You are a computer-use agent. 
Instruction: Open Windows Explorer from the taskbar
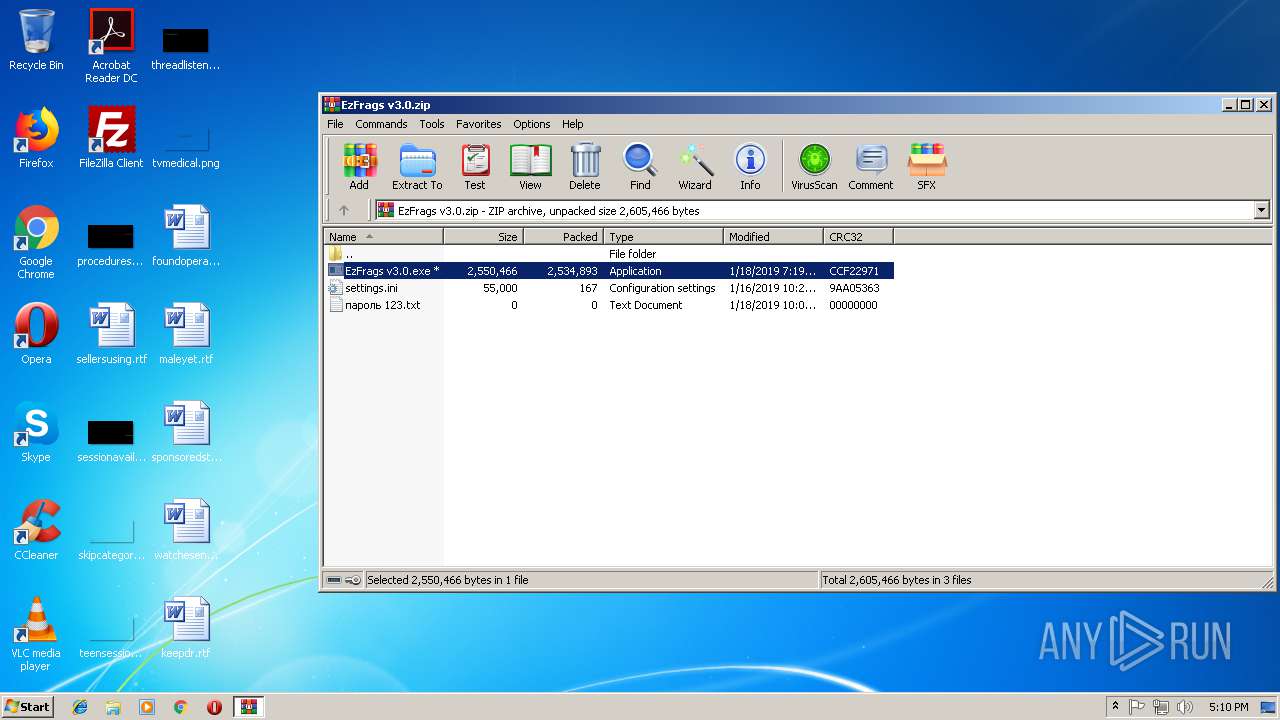113,707
